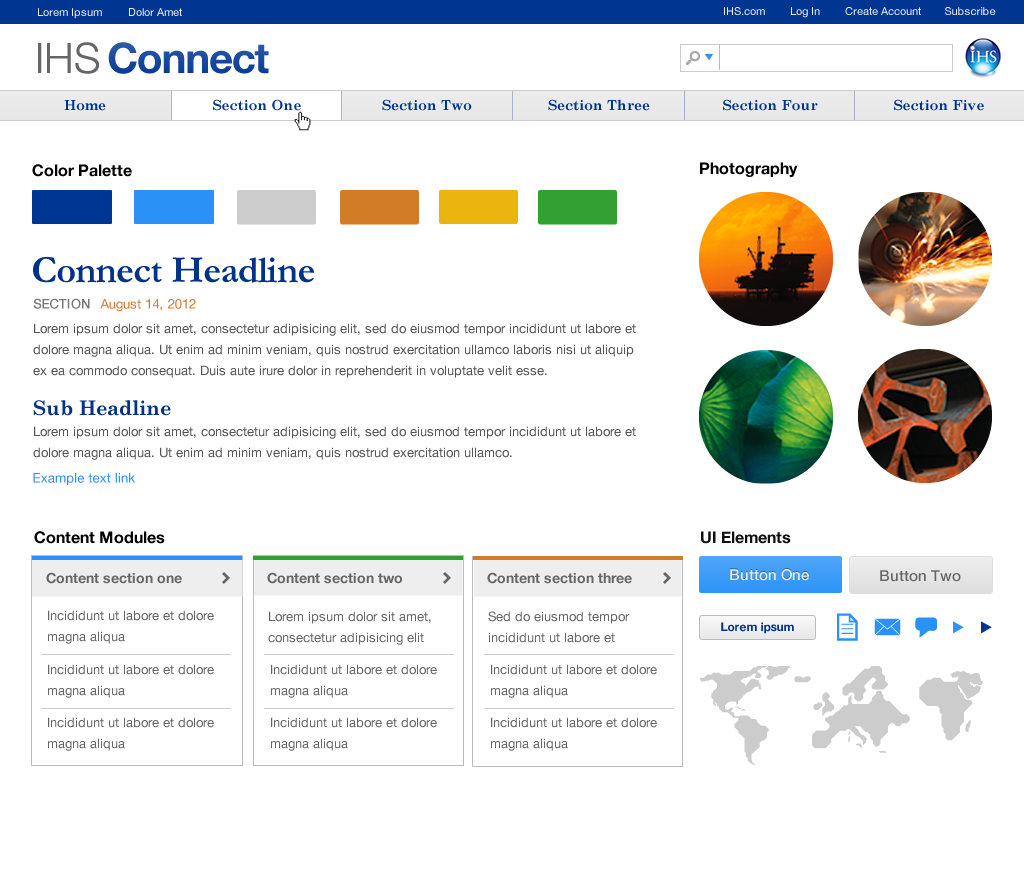The width and height of the screenshot is (1024, 882).
Task: Click the email envelope icon
Action: 887,627
